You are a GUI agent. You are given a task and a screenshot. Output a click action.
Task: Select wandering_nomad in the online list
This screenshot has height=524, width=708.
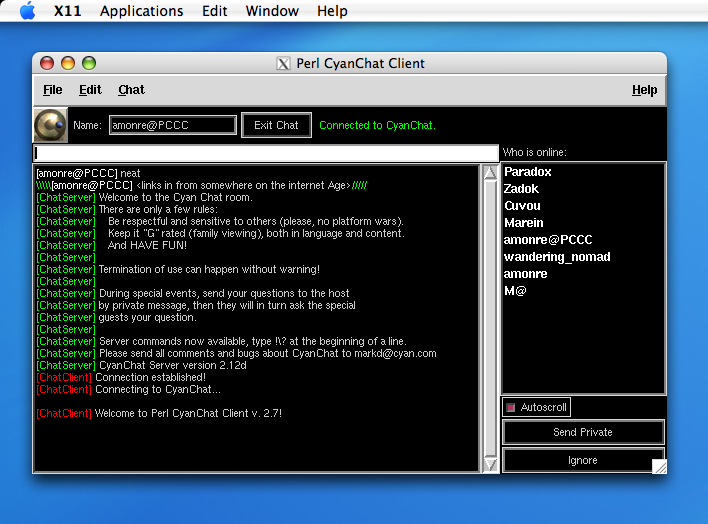point(557,257)
